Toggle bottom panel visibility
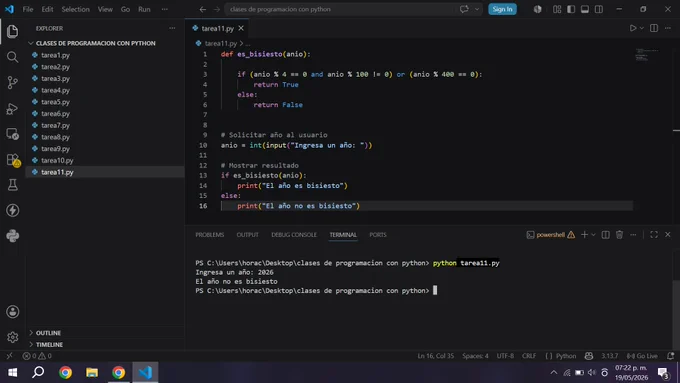 click(x=585, y=9)
